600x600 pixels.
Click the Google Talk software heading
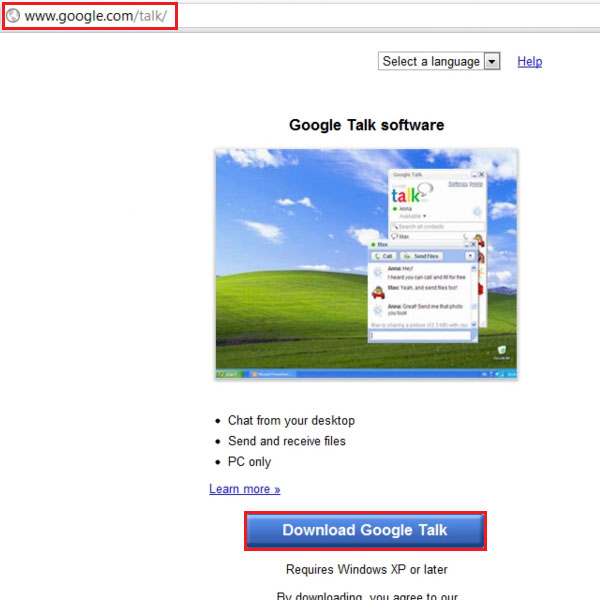pyautogui.click(x=366, y=125)
